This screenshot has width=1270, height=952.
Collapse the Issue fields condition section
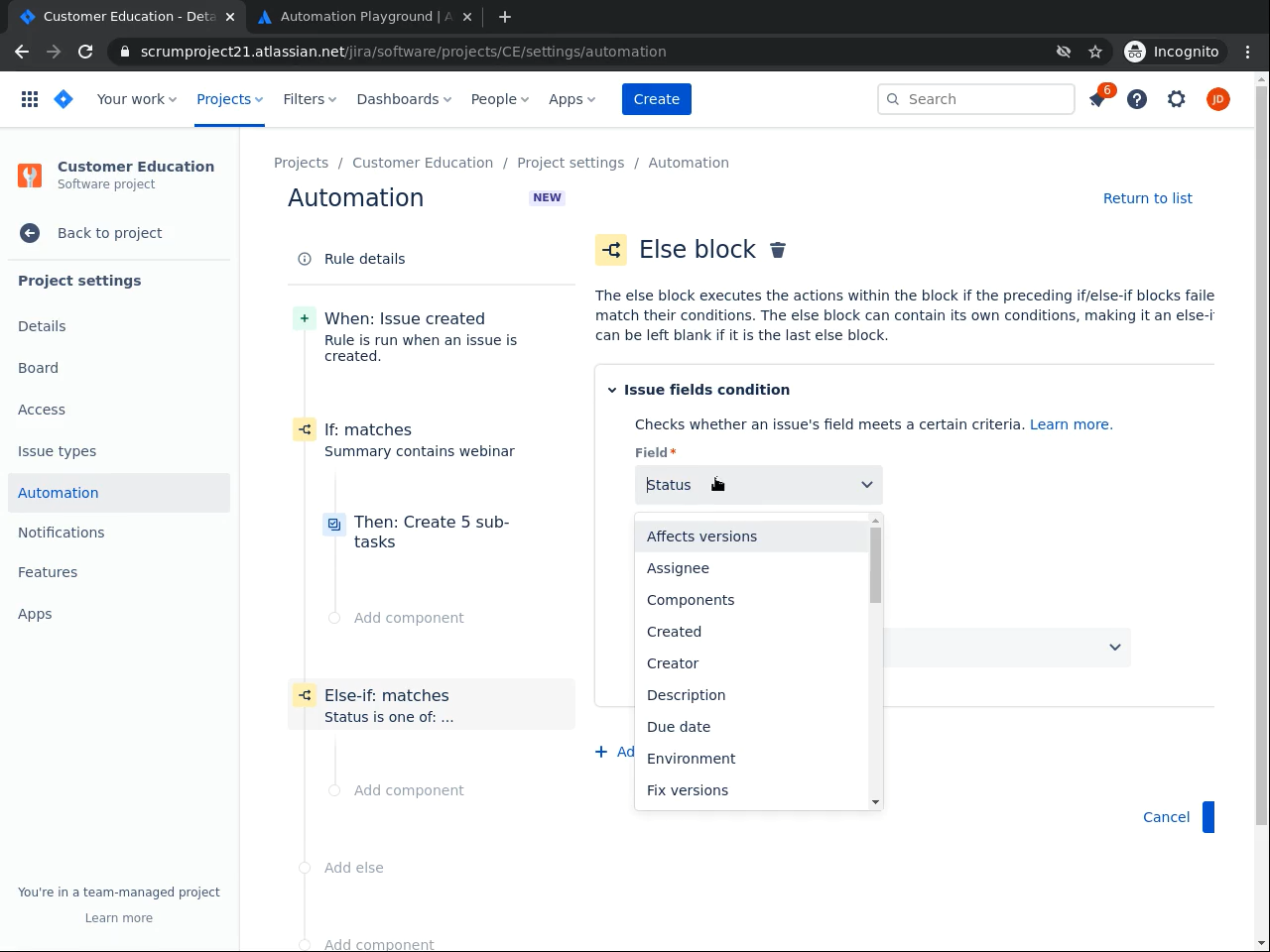point(612,390)
